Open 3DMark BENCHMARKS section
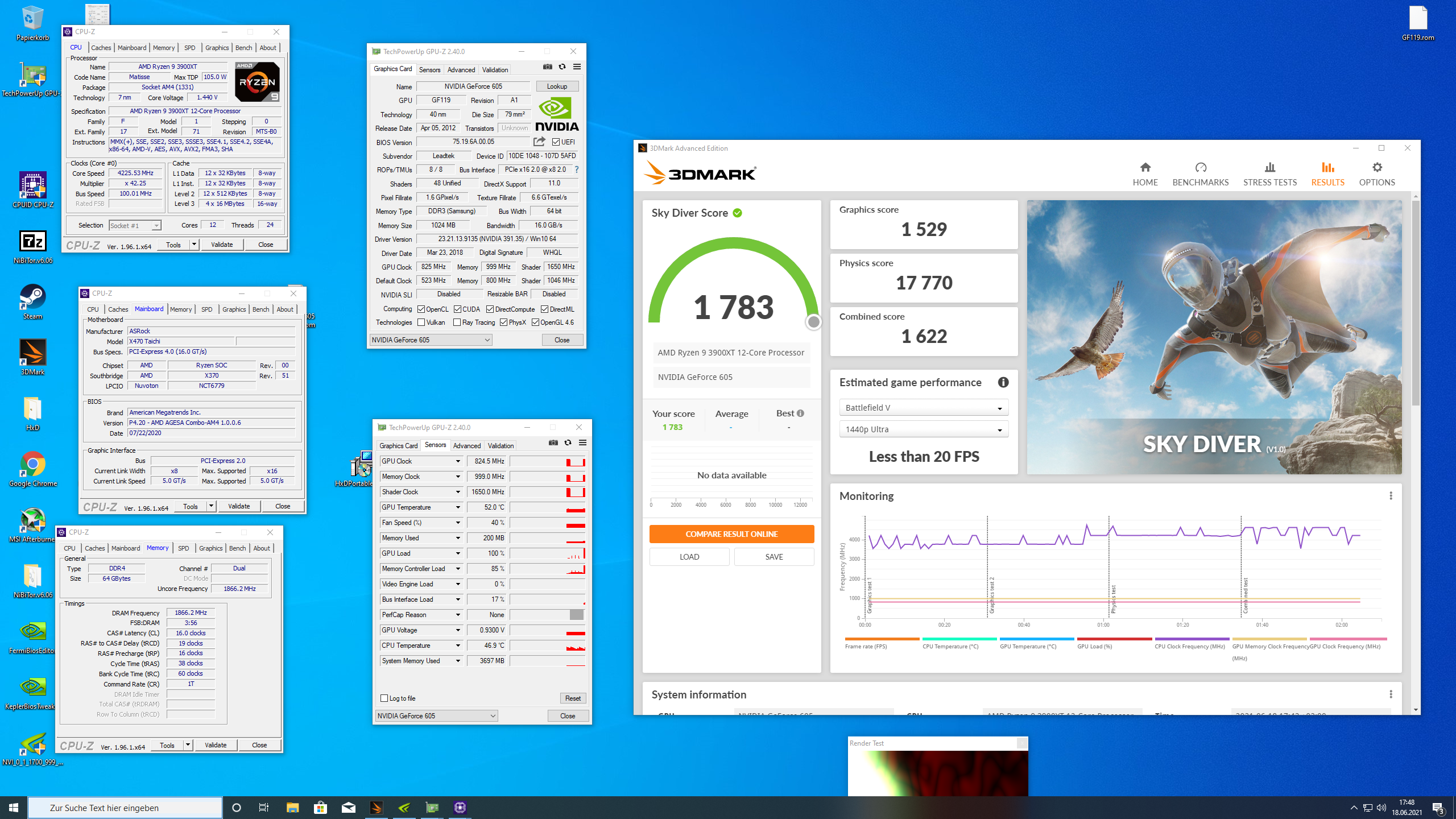 coord(1200,174)
